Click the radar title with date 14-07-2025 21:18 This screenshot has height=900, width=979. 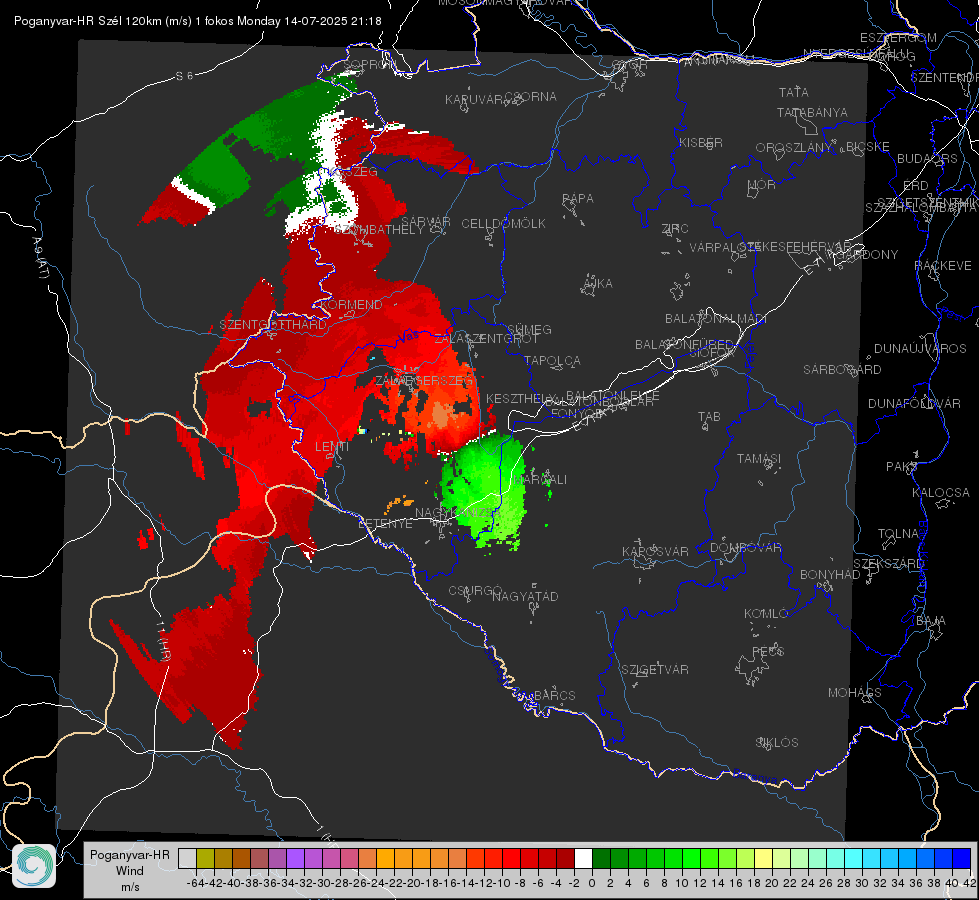pyautogui.click(x=198, y=21)
